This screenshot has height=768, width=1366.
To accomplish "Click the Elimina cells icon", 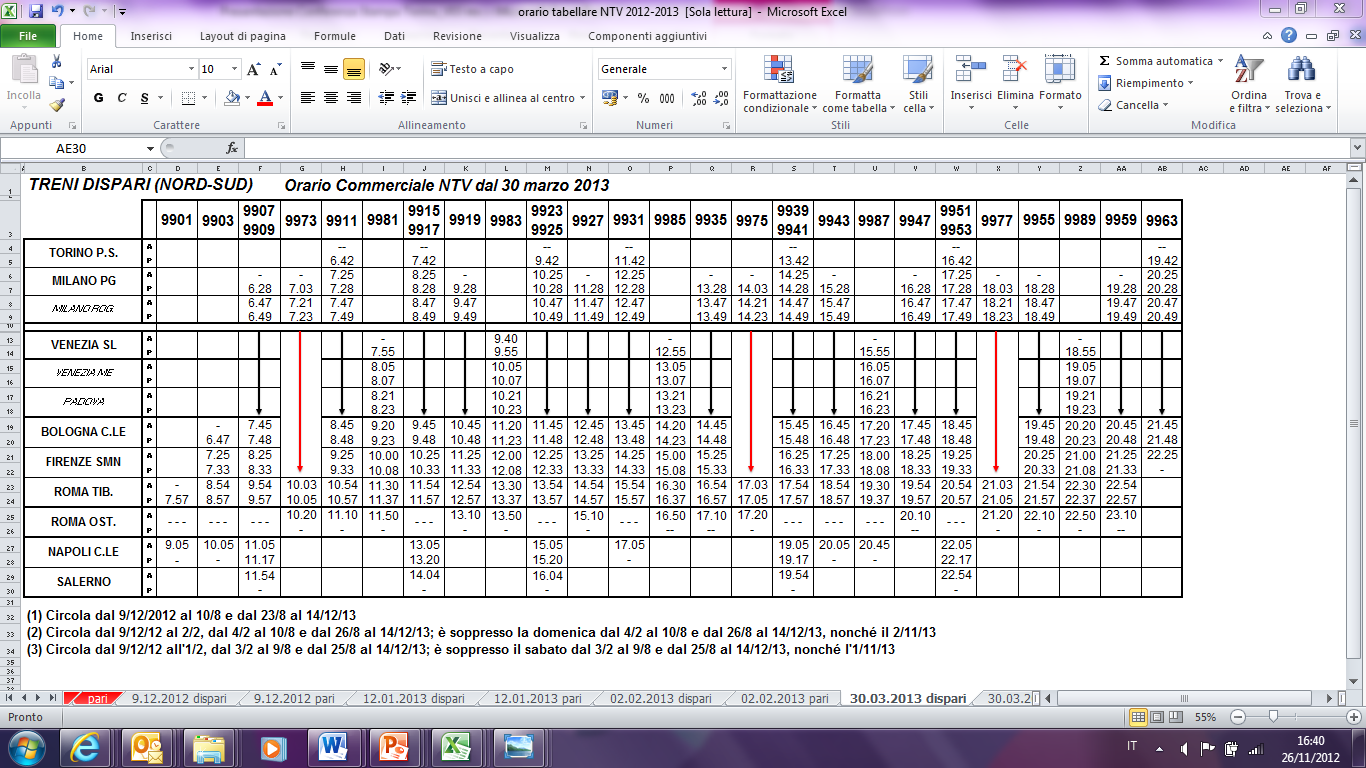I will (x=1016, y=69).
